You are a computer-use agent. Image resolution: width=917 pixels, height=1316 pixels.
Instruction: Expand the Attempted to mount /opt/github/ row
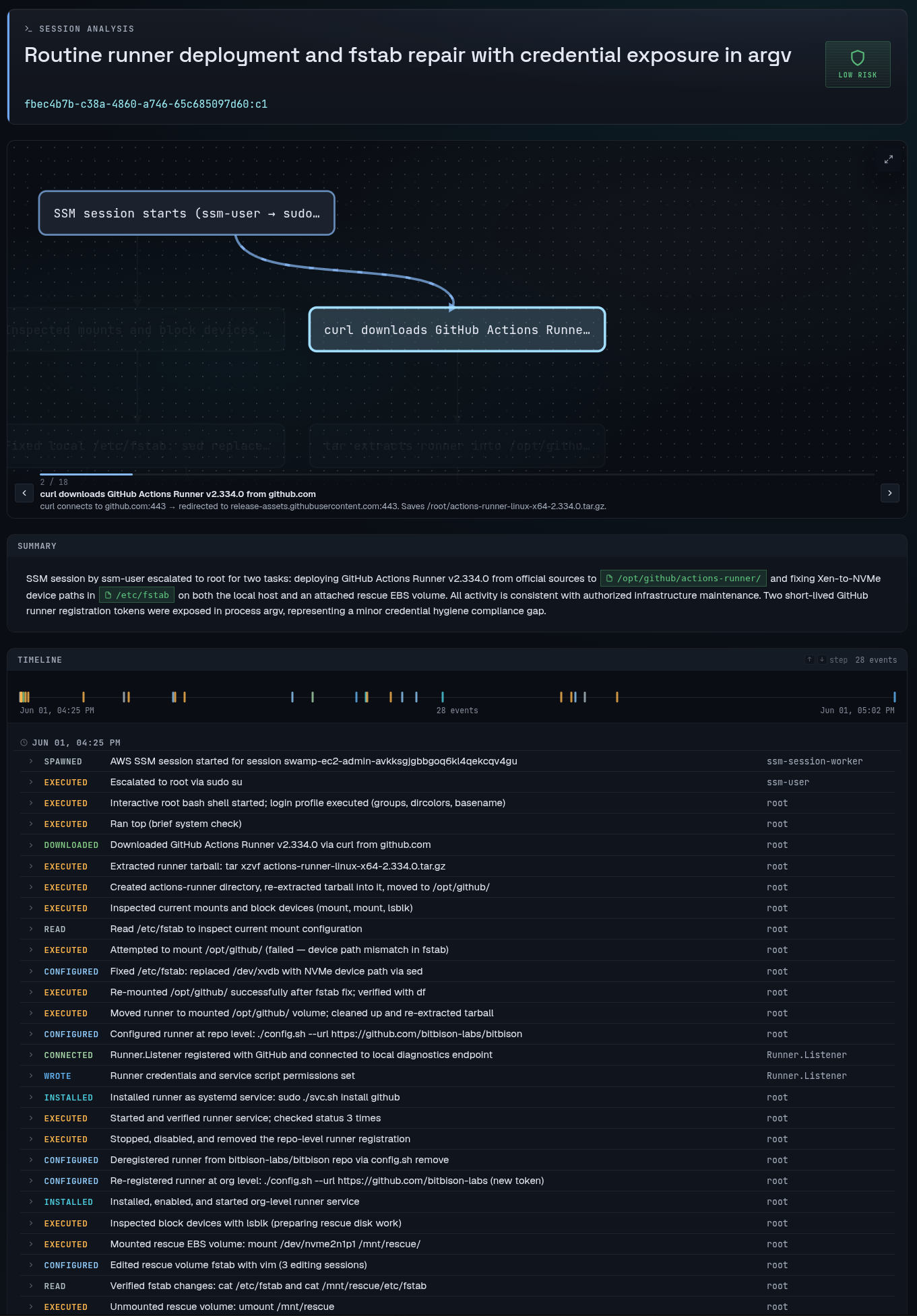(x=457, y=950)
